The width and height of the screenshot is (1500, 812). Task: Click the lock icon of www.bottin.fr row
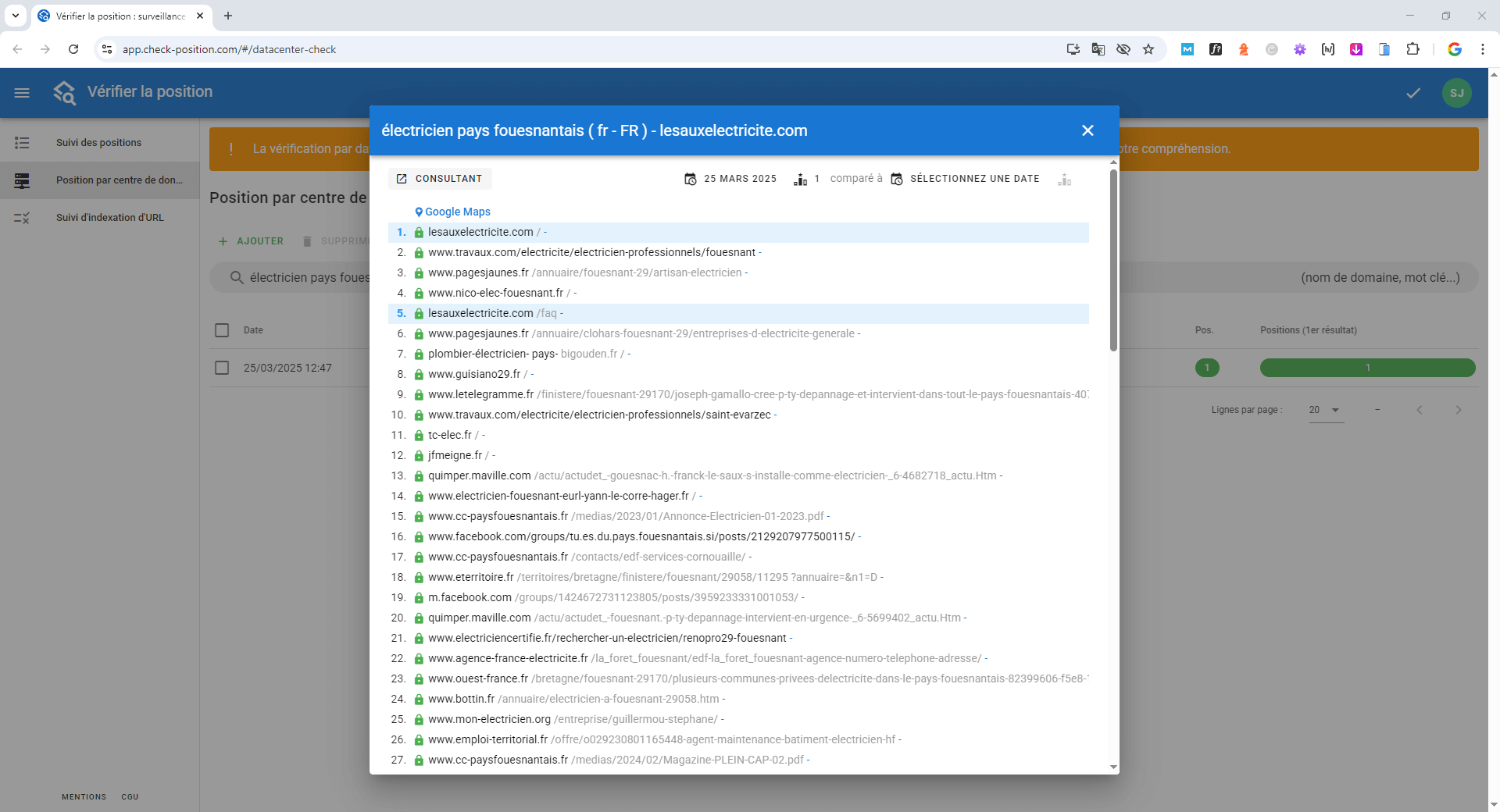(419, 700)
